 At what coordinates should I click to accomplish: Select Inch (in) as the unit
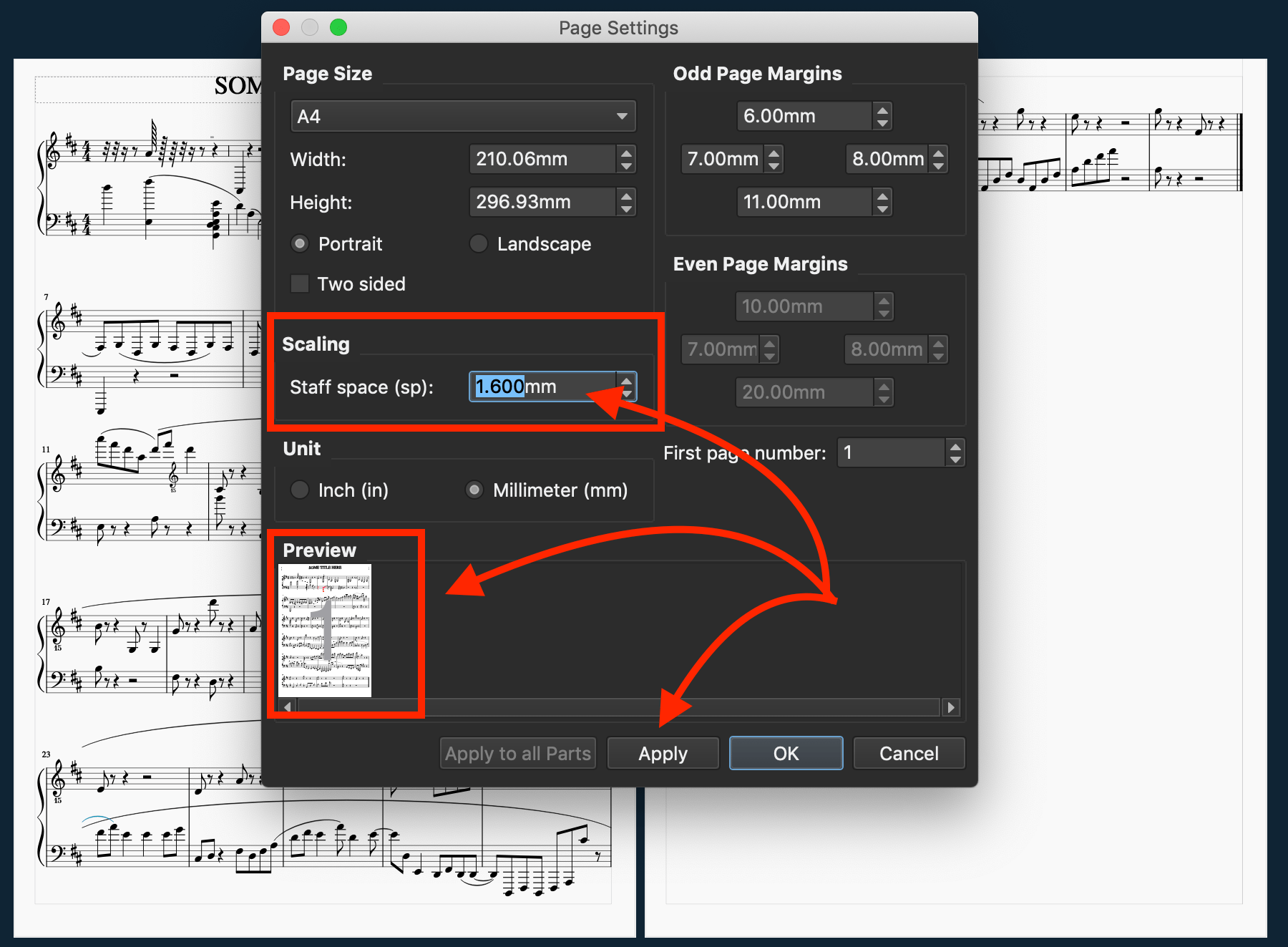click(300, 490)
